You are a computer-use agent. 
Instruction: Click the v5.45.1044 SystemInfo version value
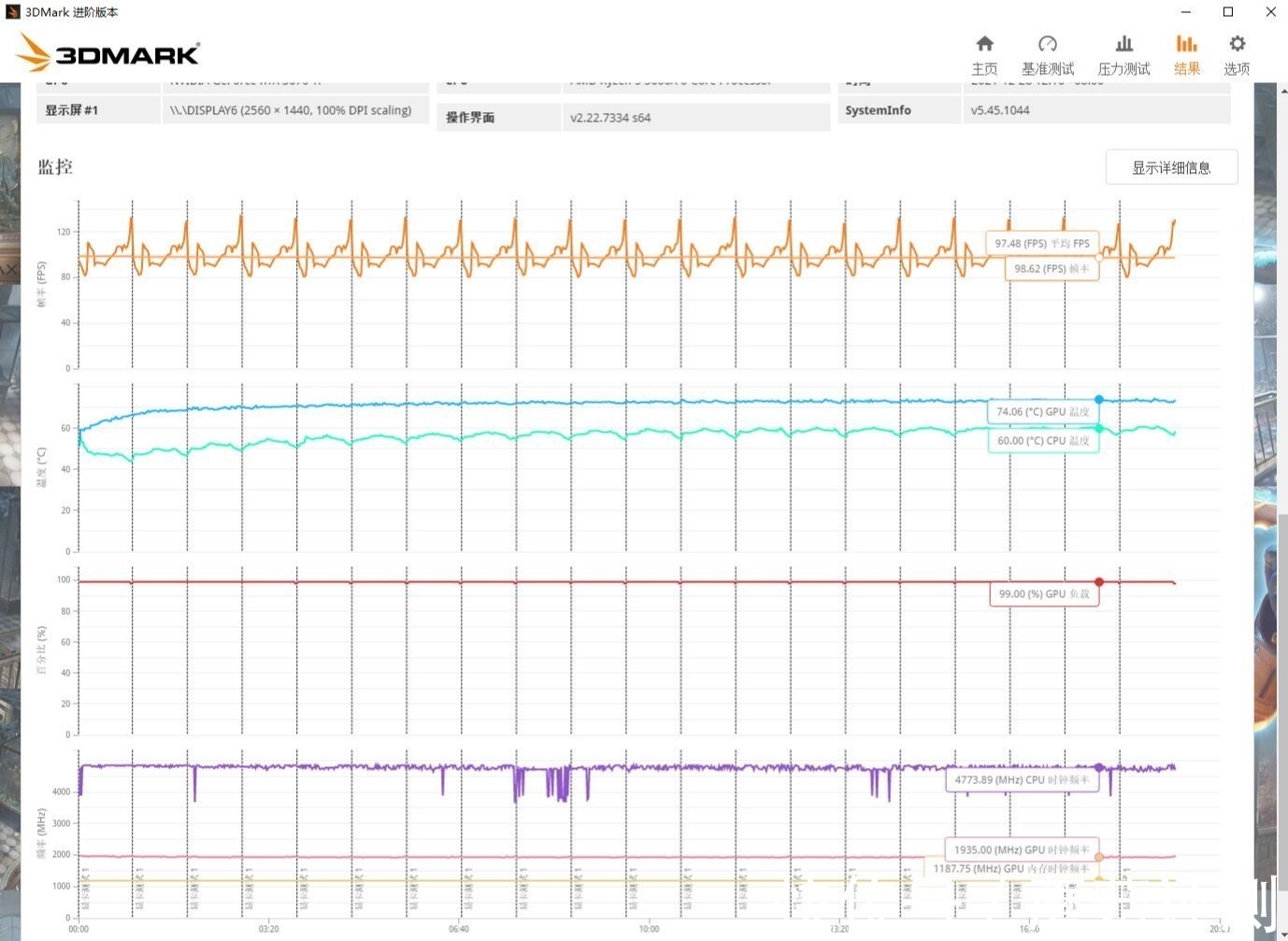pyautogui.click(x=1096, y=110)
